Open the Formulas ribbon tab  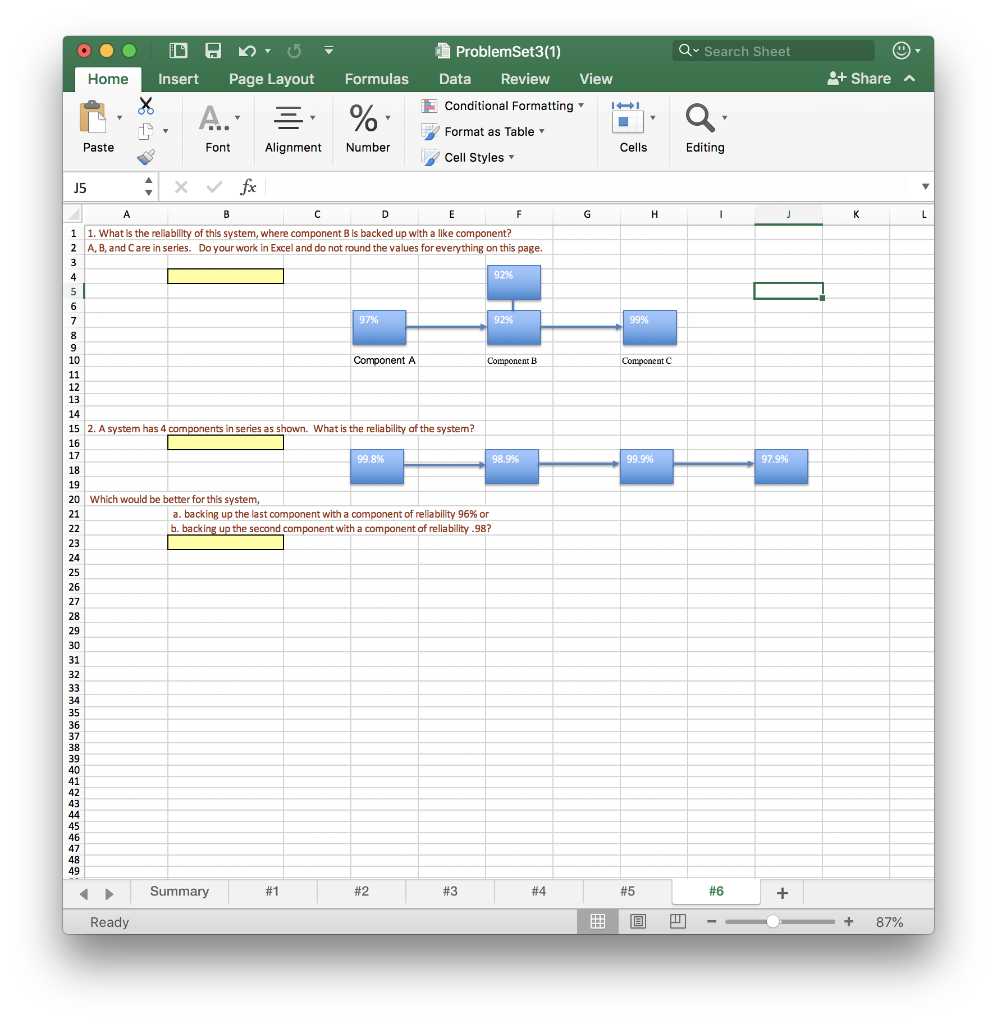pyautogui.click(x=376, y=79)
